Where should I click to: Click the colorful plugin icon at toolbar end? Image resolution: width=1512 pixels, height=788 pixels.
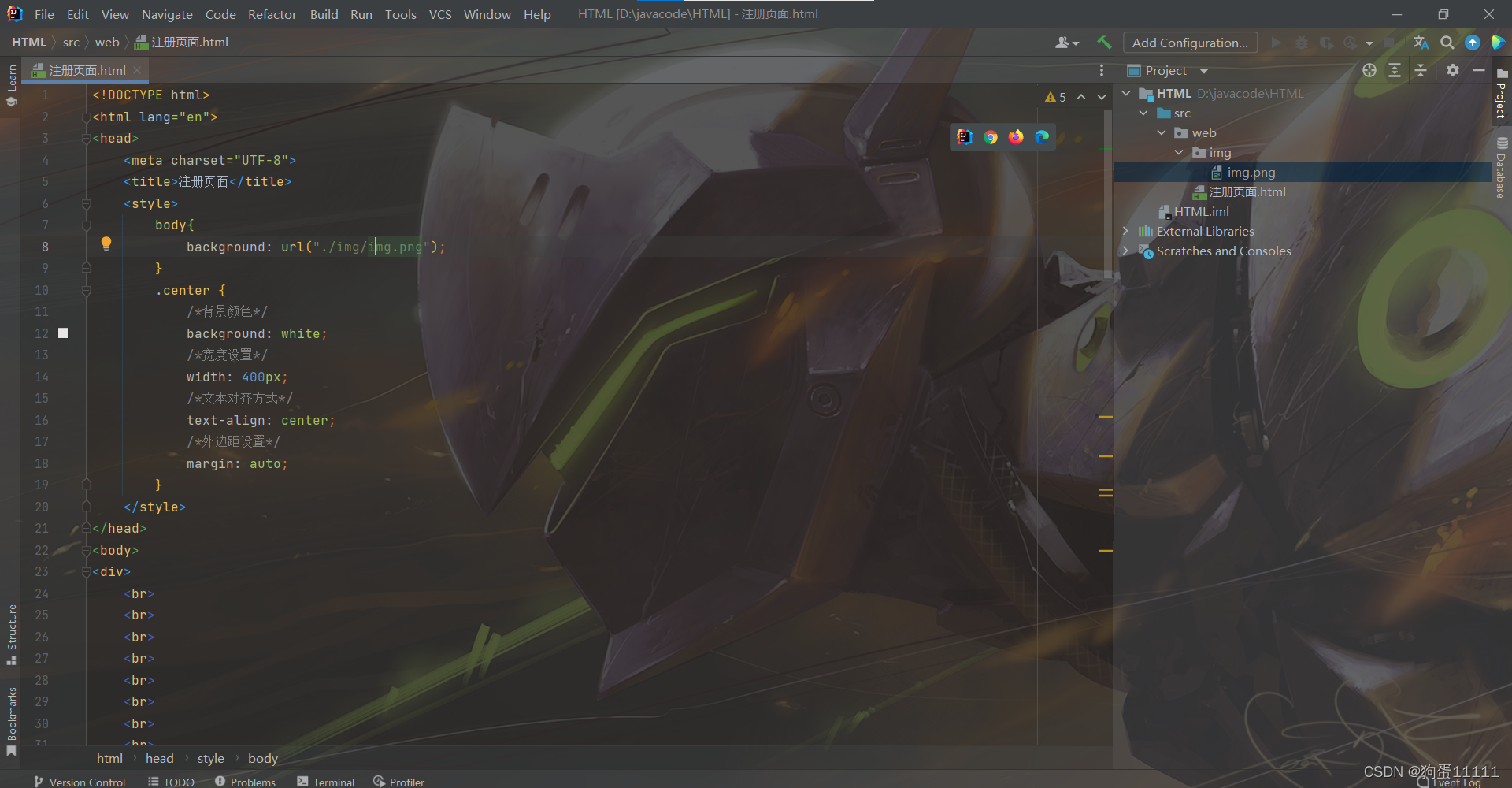pyautogui.click(x=1498, y=43)
